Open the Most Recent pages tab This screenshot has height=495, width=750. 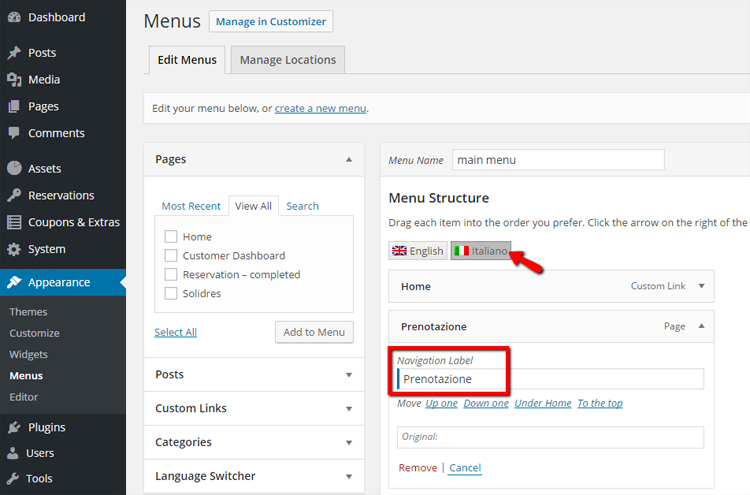pos(191,206)
